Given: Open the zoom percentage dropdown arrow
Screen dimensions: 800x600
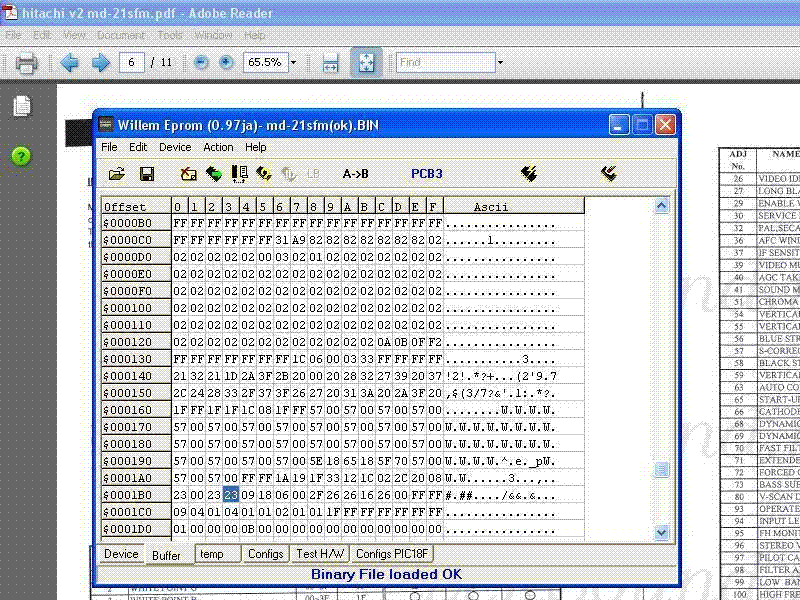Looking at the screenshot, I should (293, 63).
